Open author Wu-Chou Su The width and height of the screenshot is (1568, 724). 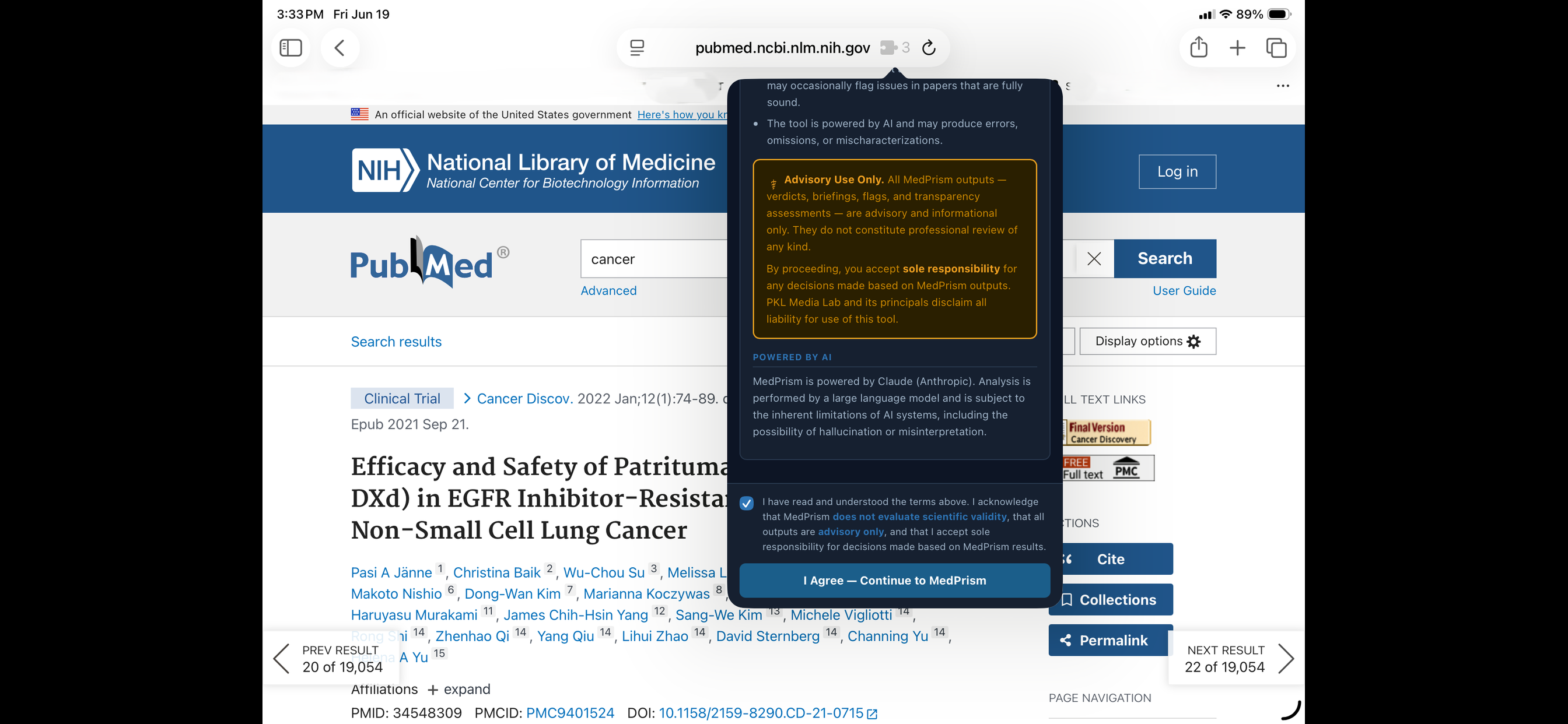(x=603, y=572)
